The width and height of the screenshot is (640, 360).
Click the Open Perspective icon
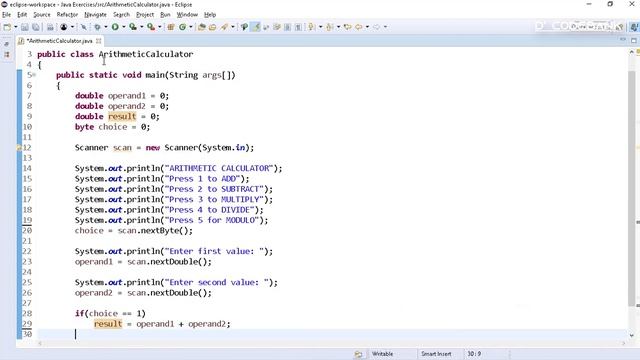tap(620, 27)
